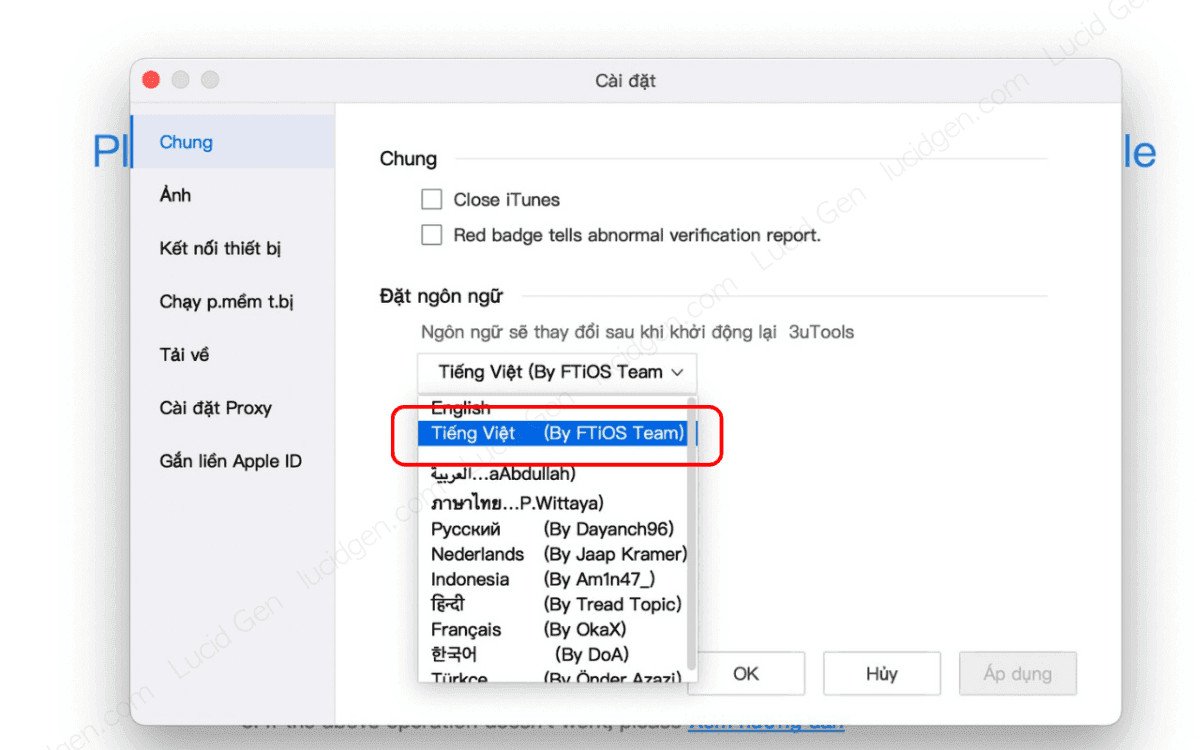Screen dimensions: 1200x750
Task: Choose the Thai language by P.Wittaya
Action: [553, 503]
